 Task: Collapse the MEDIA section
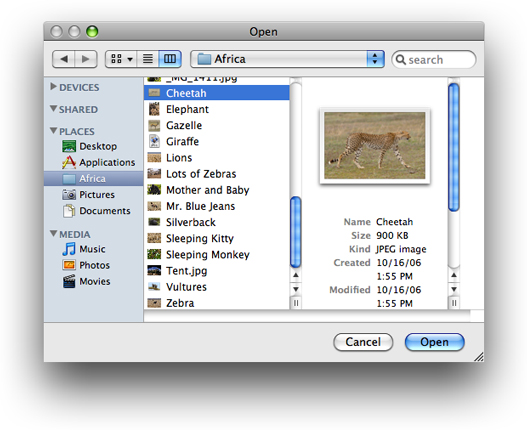tap(53, 233)
